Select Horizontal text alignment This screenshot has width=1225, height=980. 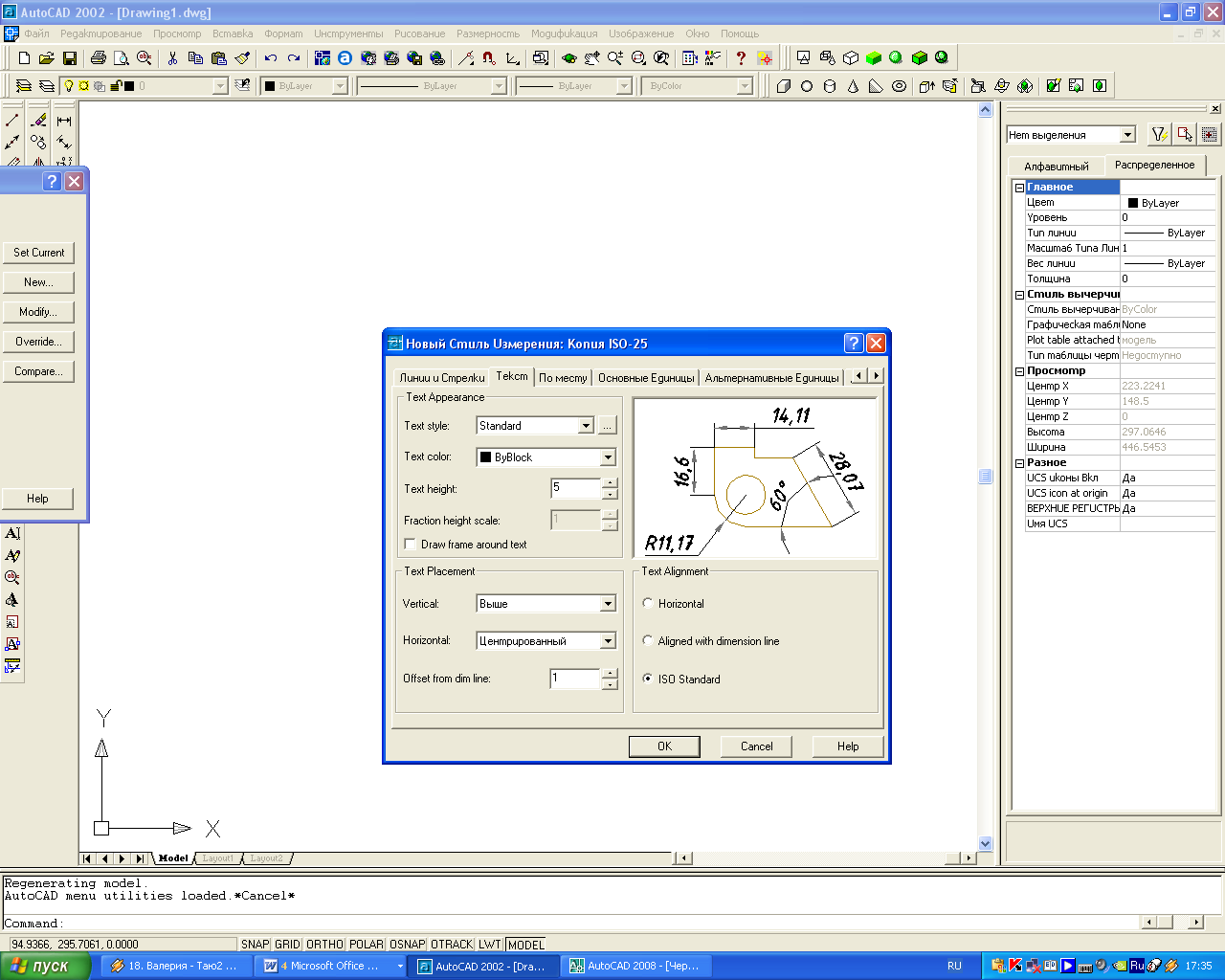click(648, 604)
